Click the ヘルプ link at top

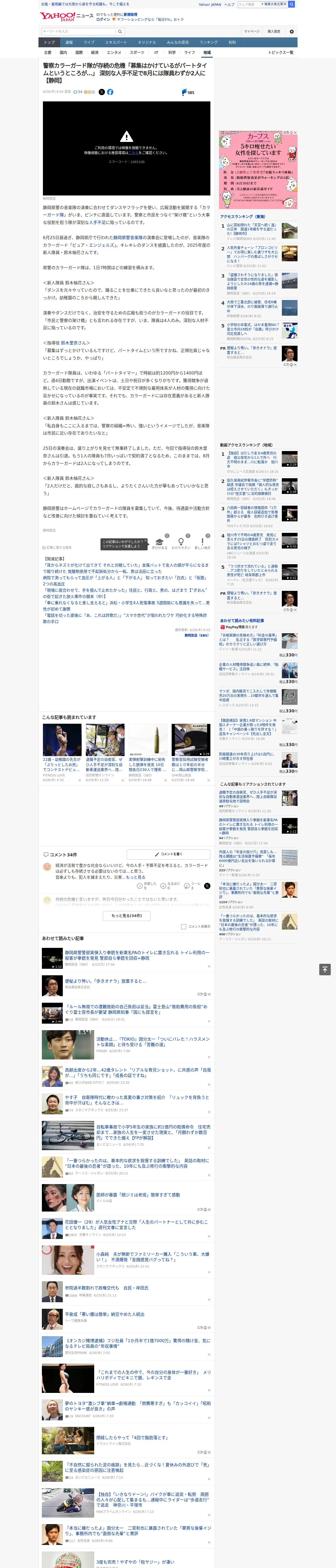pos(229,4)
